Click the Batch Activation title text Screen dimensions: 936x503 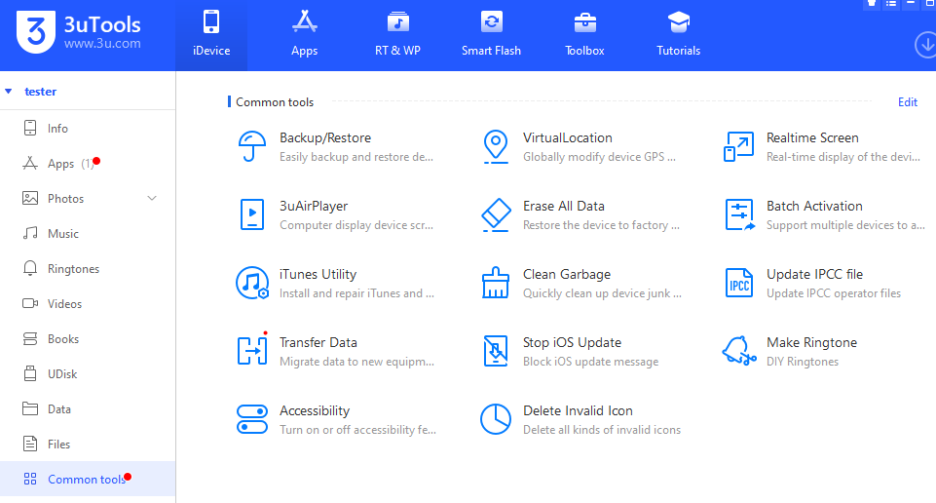pos(814,206)
